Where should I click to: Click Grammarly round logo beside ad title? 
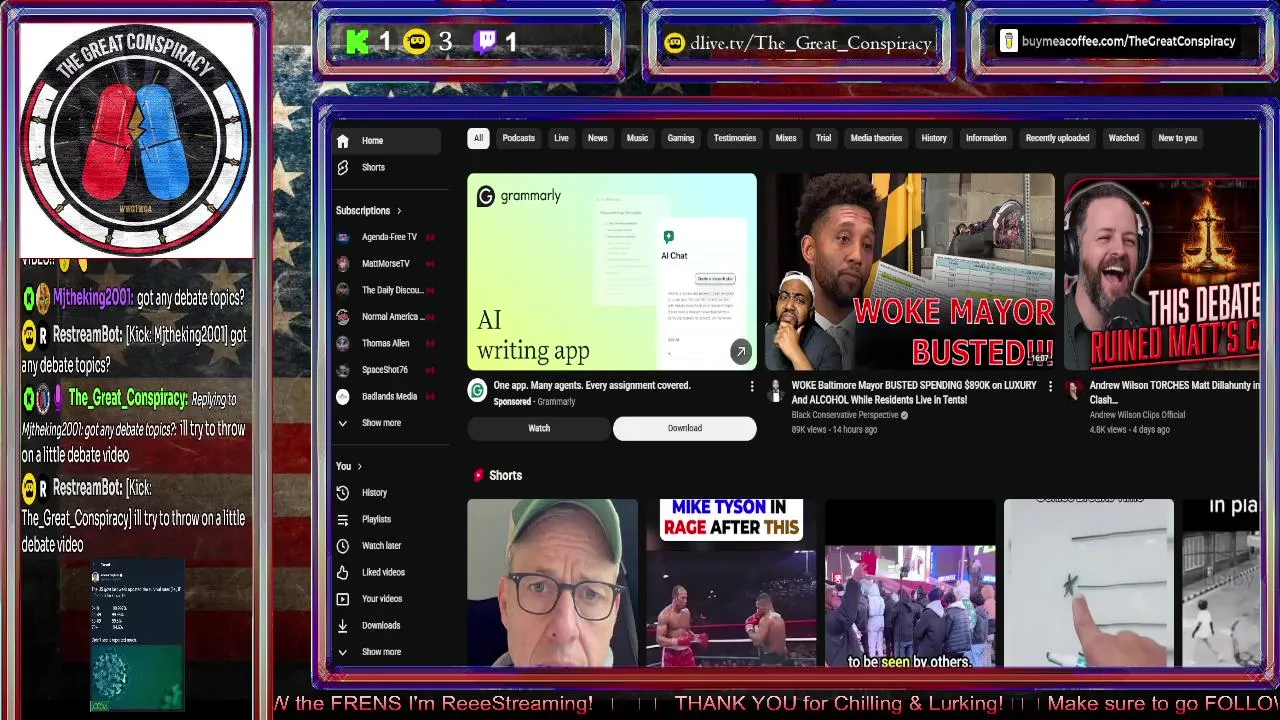point(478,390)
